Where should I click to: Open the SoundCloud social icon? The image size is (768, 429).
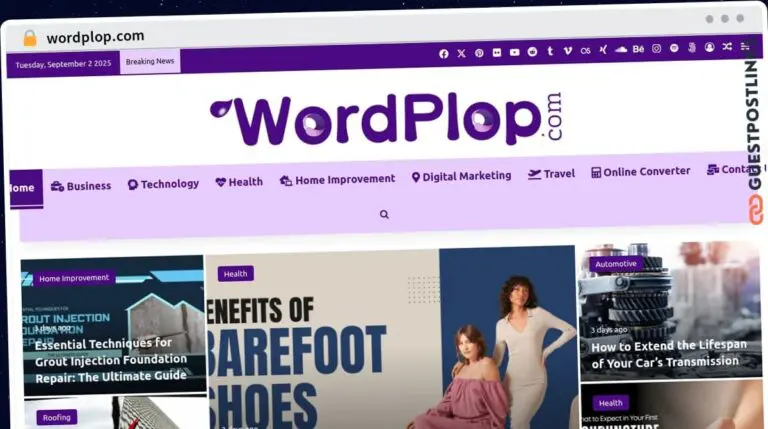tap(621, 49)
